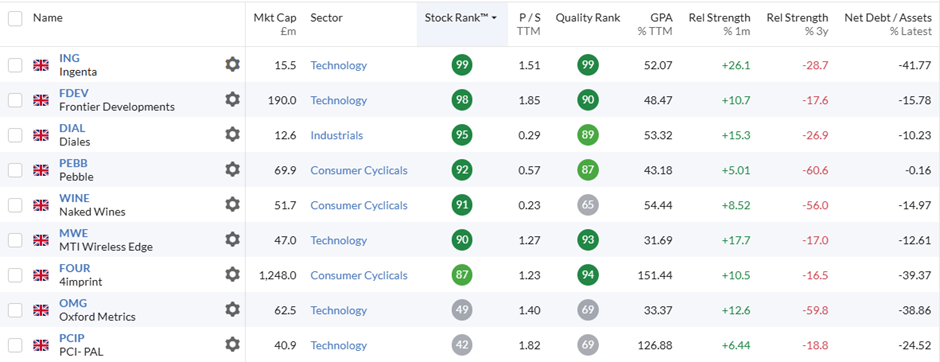Open settings gear for Naked Wines row
This screenshot has height=362, width=940.
point(232,205)
